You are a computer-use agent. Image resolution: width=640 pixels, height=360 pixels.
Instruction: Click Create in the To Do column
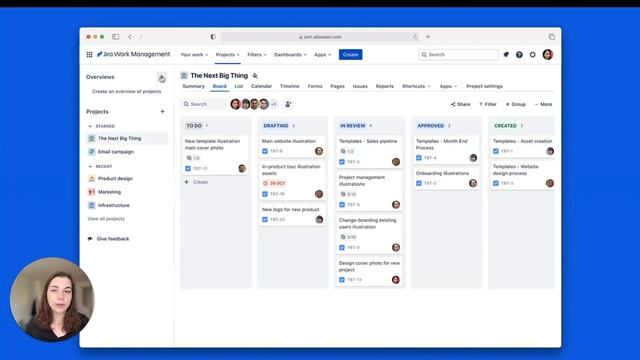pyautogui.click(x=196, y=182)
